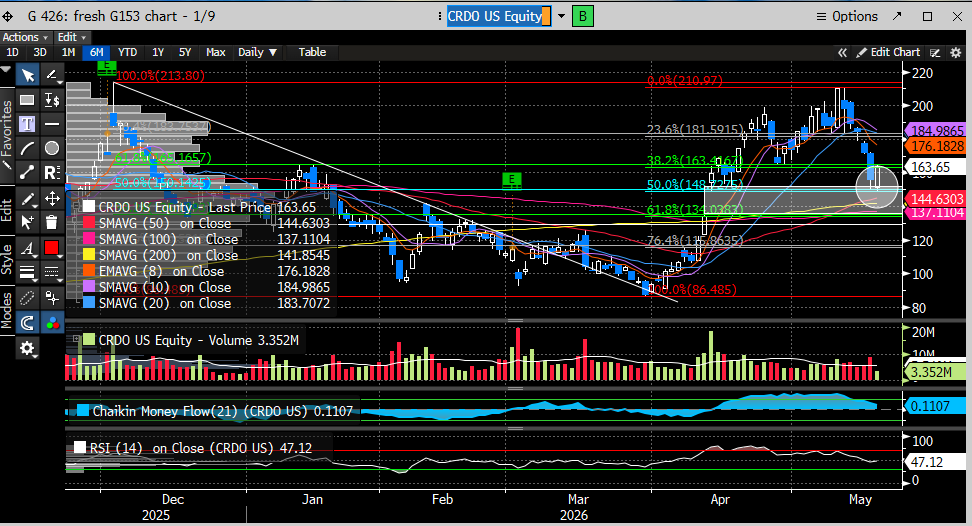Select the text annotation T tool

(x=27, y=124)
